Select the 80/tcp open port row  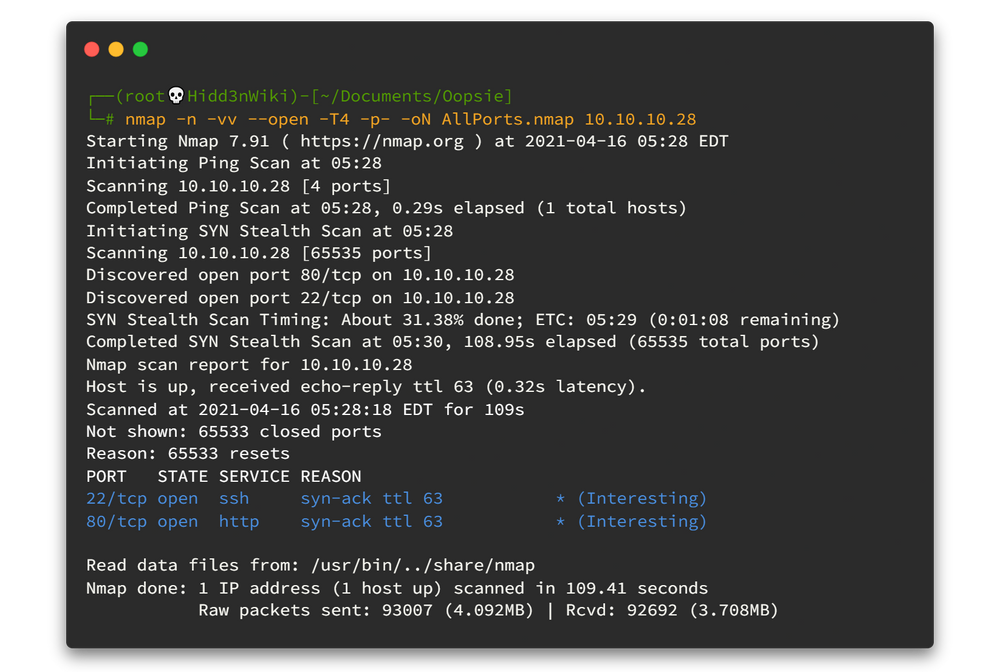tap(264, 521)
